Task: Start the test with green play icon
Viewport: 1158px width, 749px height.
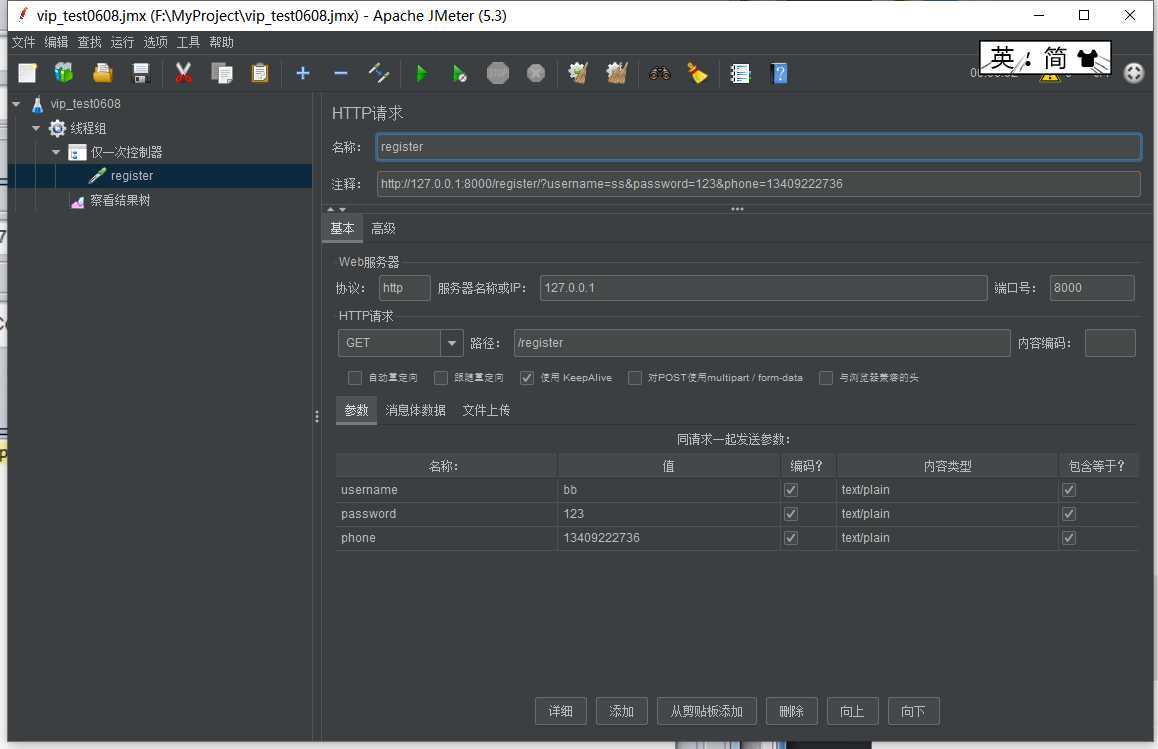Action: (x=422, y=73)
